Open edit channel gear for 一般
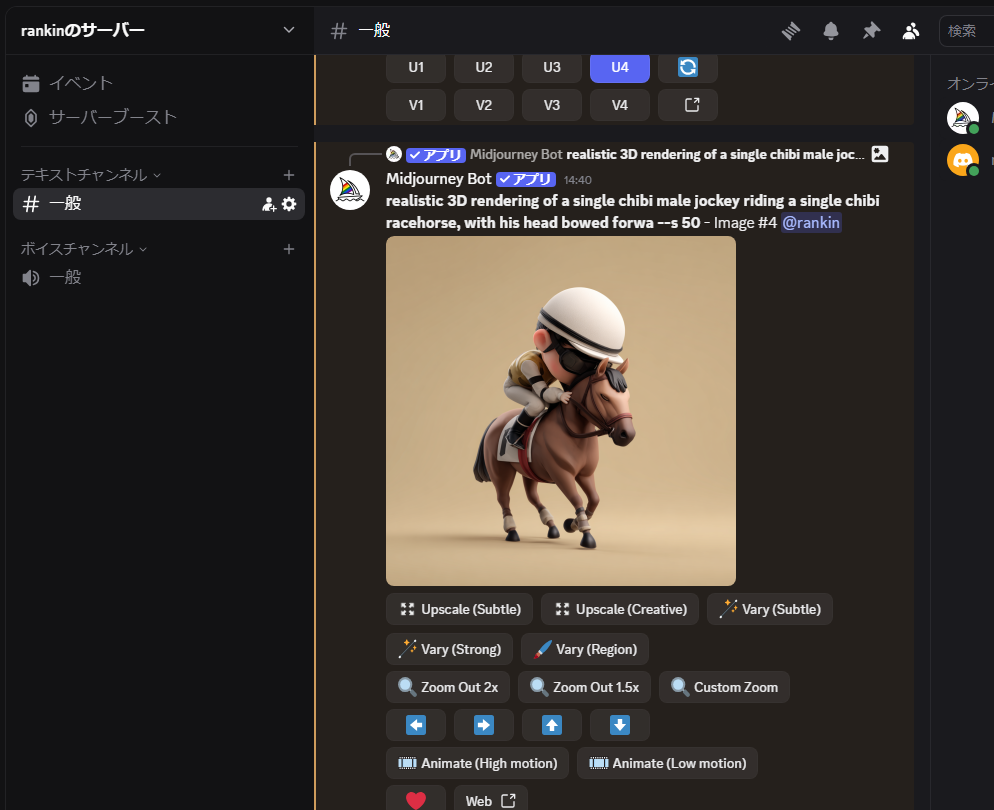 289,204
